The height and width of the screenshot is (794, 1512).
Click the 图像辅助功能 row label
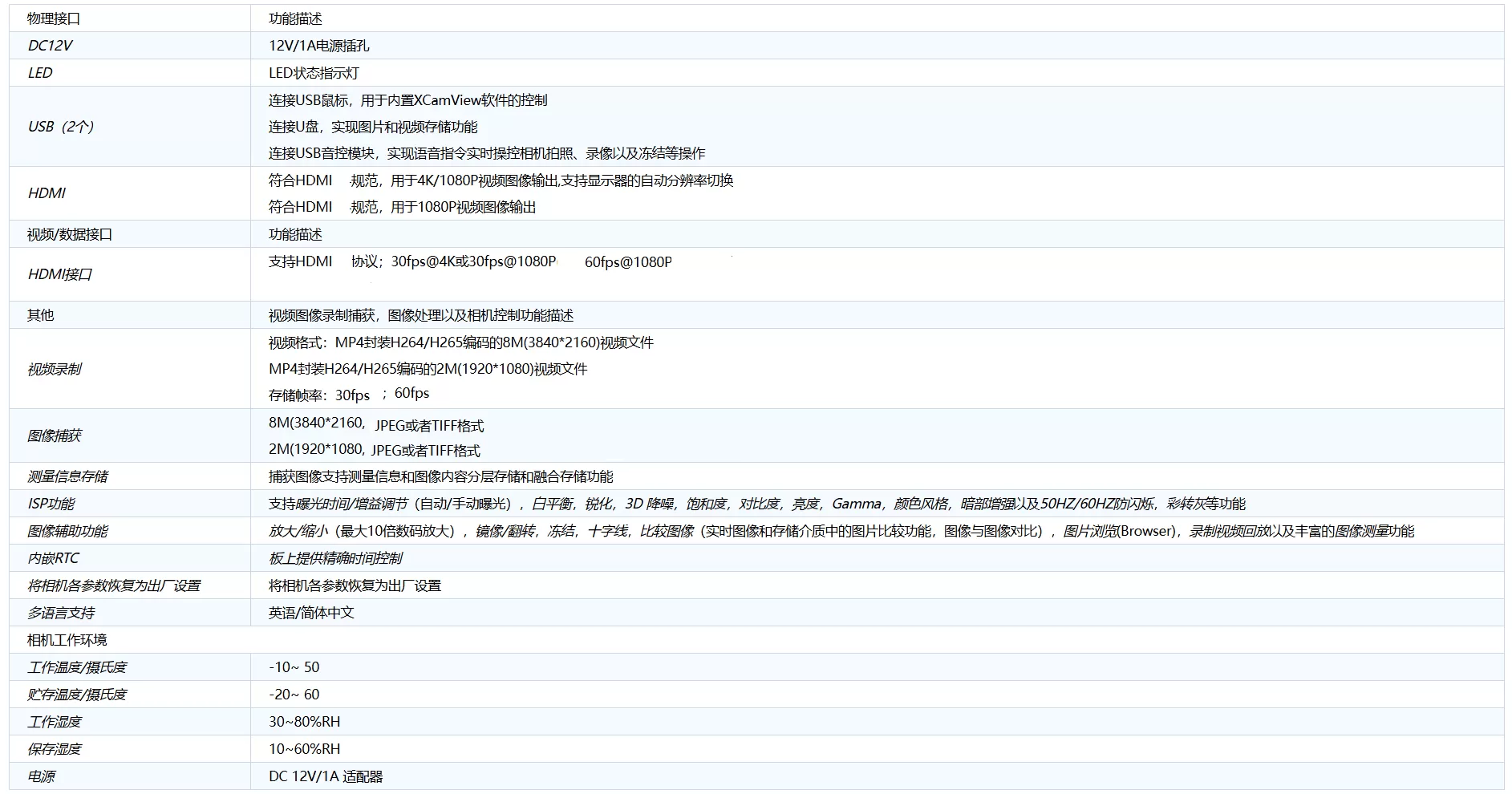tap(64, 530)
